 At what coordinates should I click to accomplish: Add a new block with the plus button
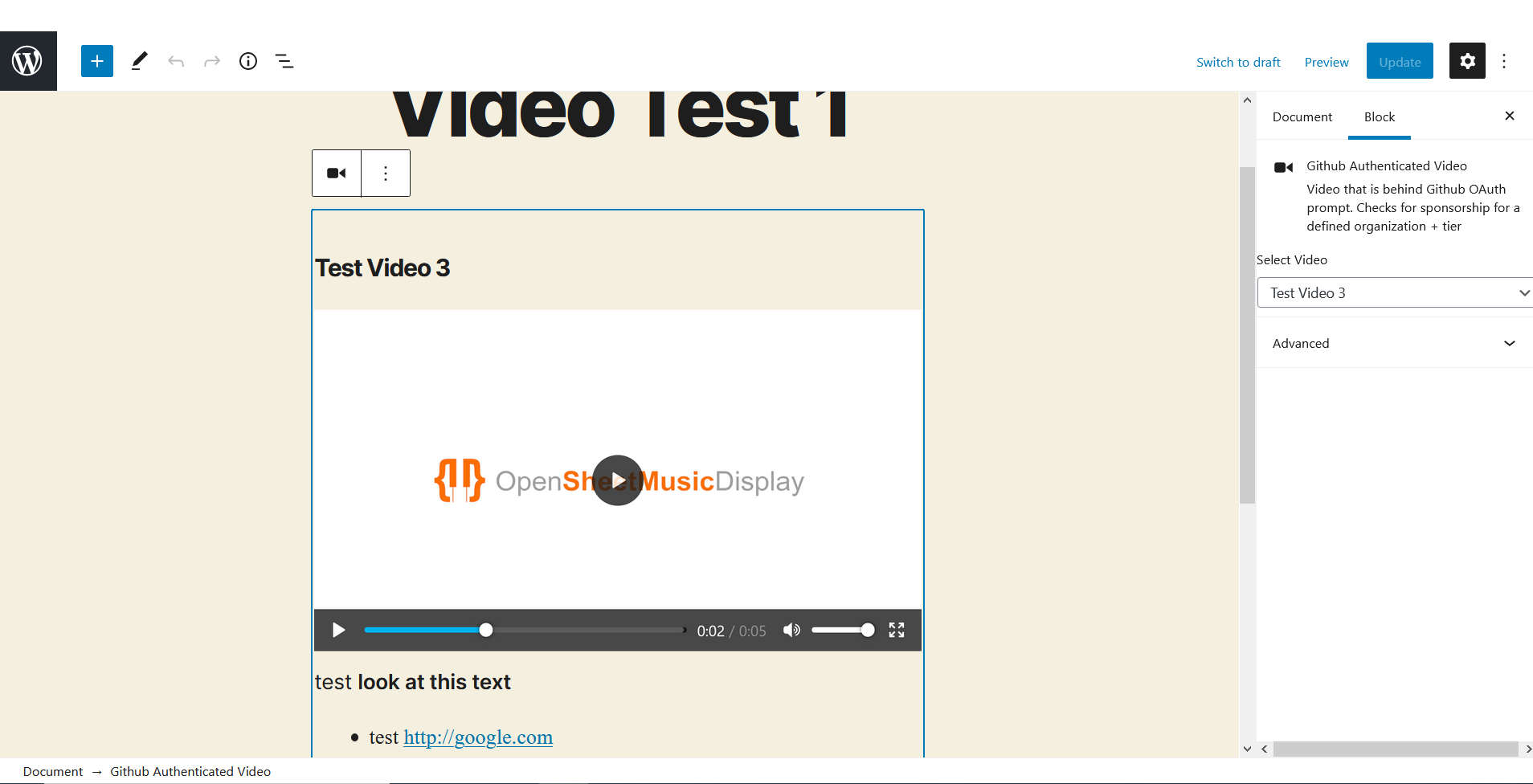click(x=97, y=61)
